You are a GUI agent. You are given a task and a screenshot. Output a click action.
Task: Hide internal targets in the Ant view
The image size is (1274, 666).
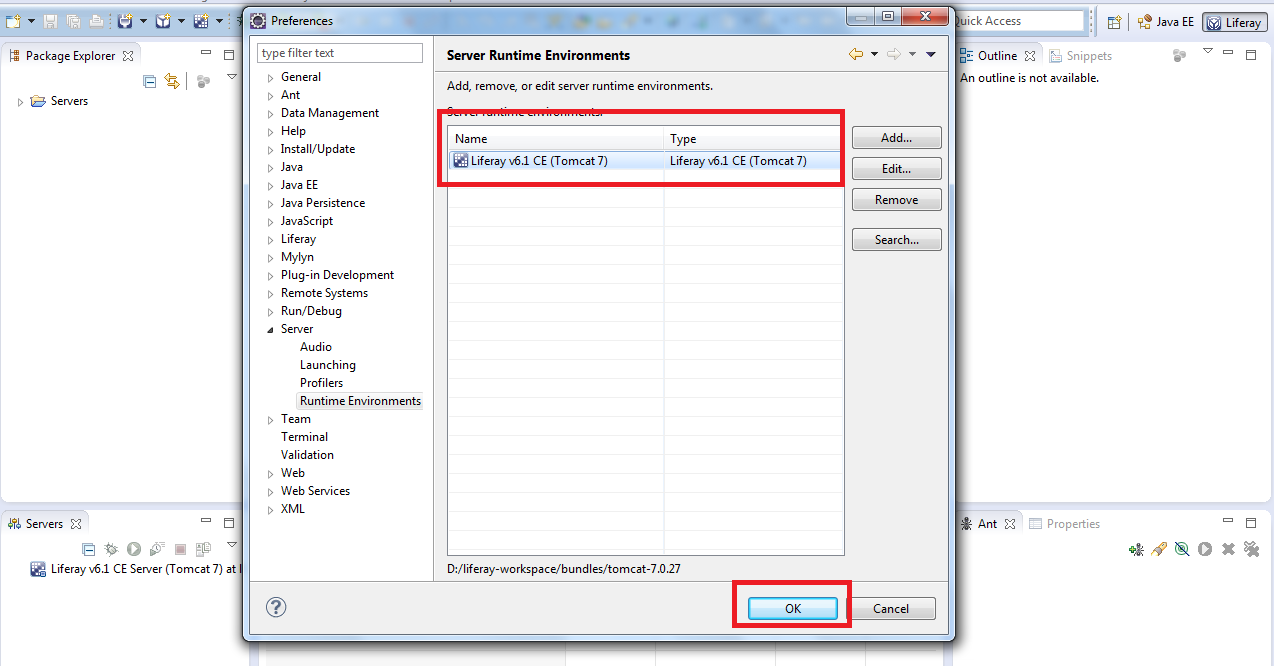point(1182,548)
